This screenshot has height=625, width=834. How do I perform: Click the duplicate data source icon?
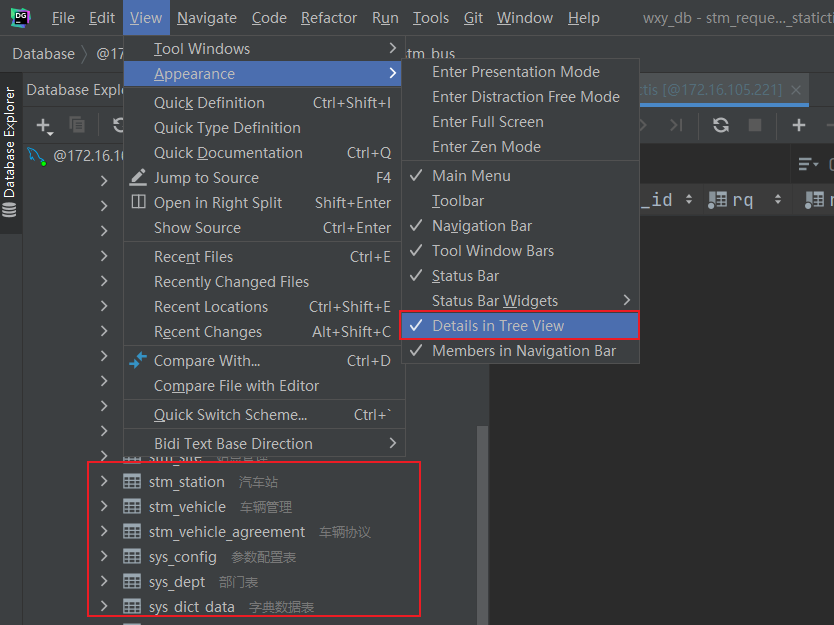[77, 125]
